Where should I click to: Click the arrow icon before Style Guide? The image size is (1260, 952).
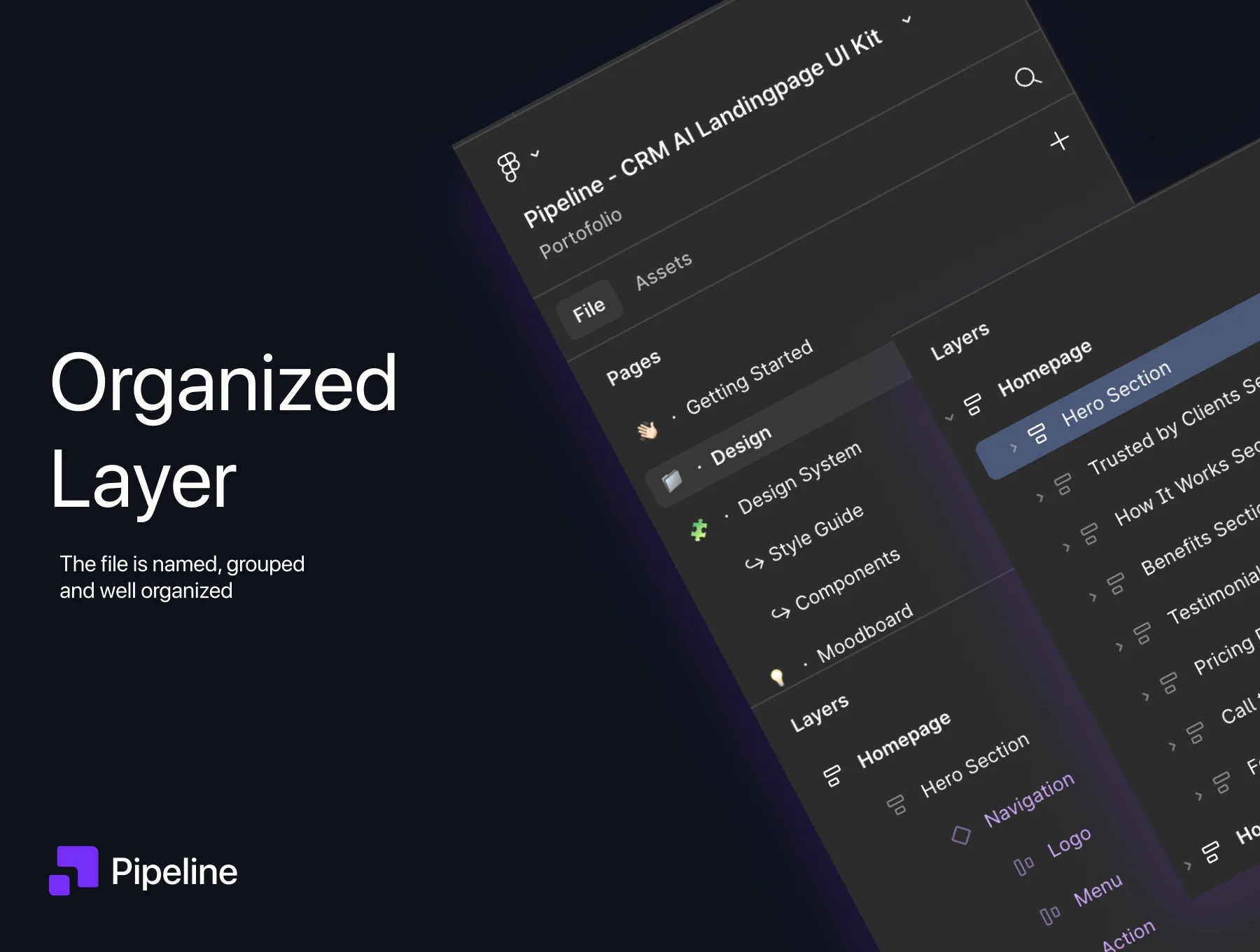754,563
